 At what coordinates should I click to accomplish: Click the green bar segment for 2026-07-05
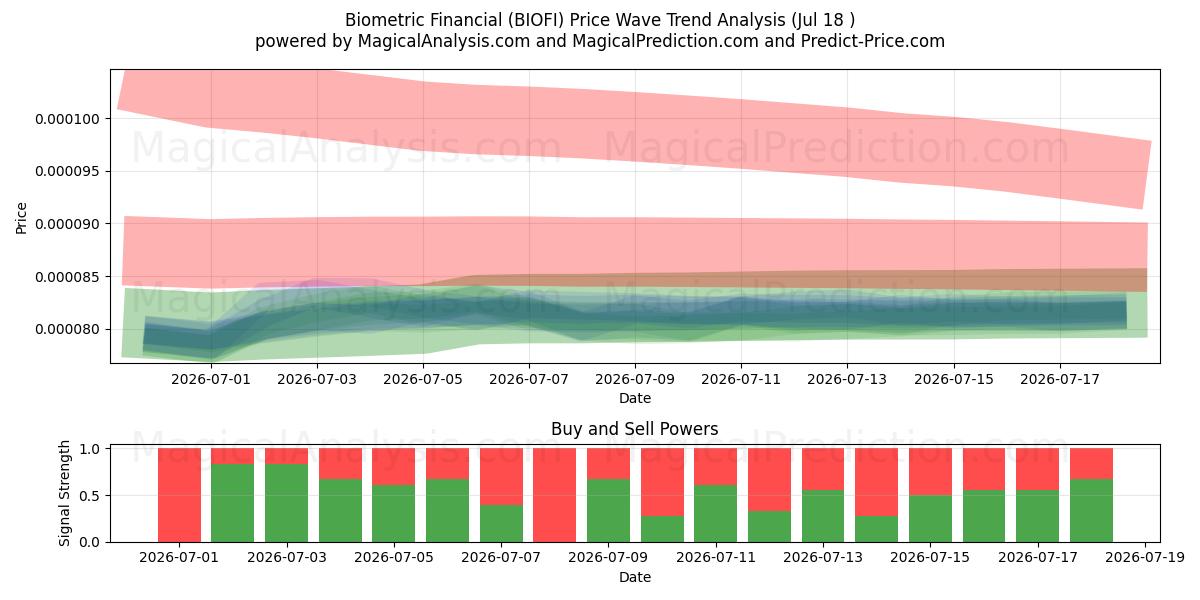pos(394,513)
